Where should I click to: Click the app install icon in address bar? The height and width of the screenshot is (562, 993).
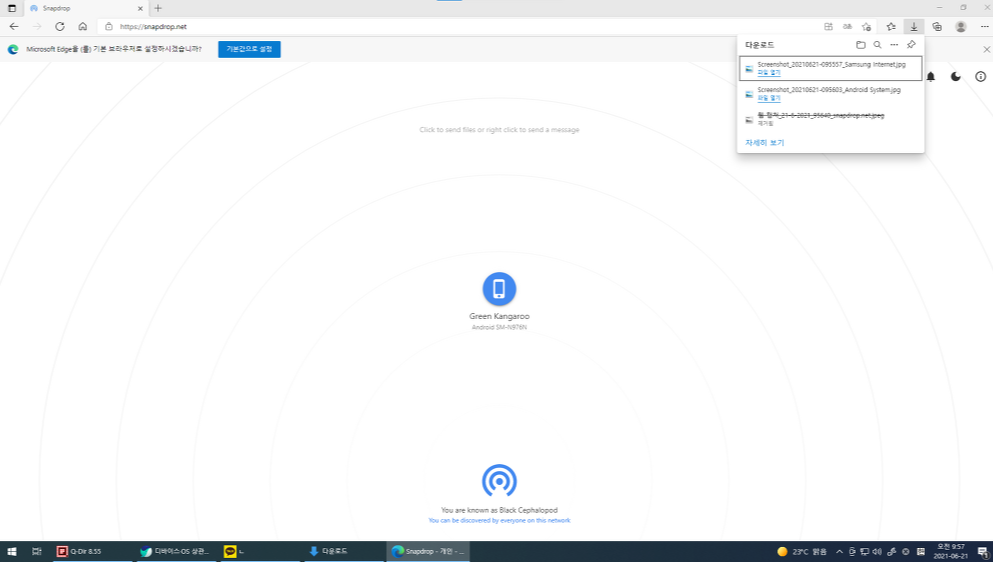[828, 27]
